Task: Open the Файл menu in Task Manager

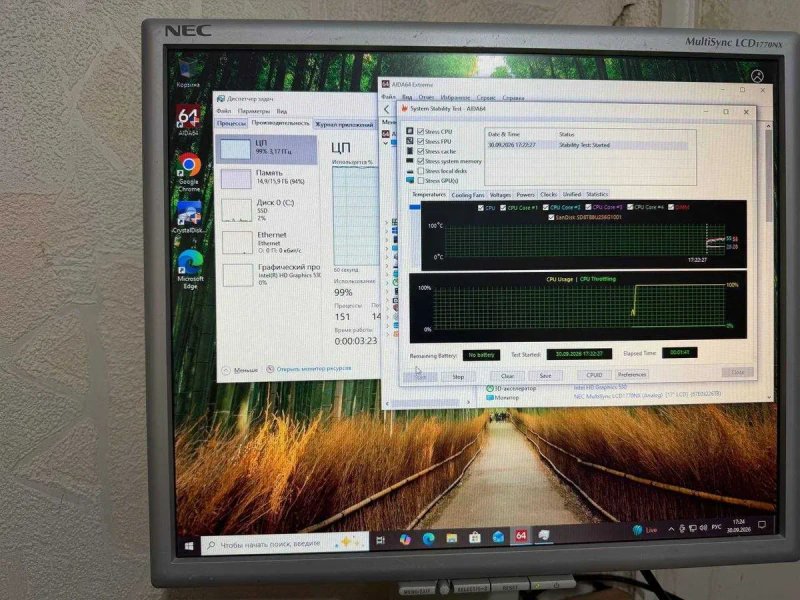Action: (x=223, y=111)
